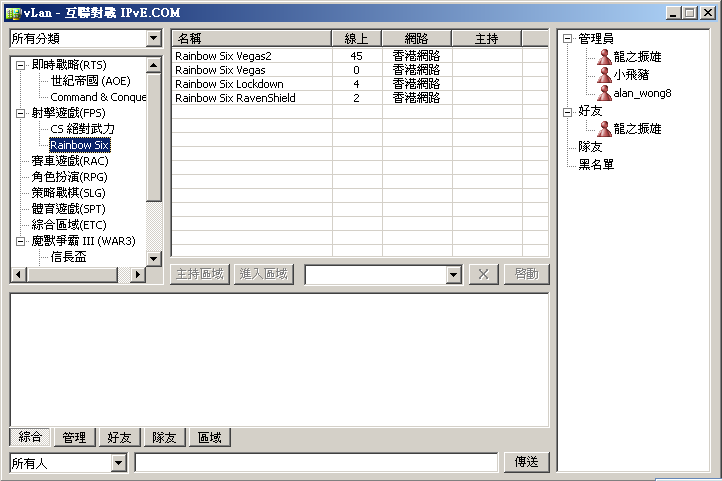Select the Rainbow Six Lockdown row

tap(360, 84)
